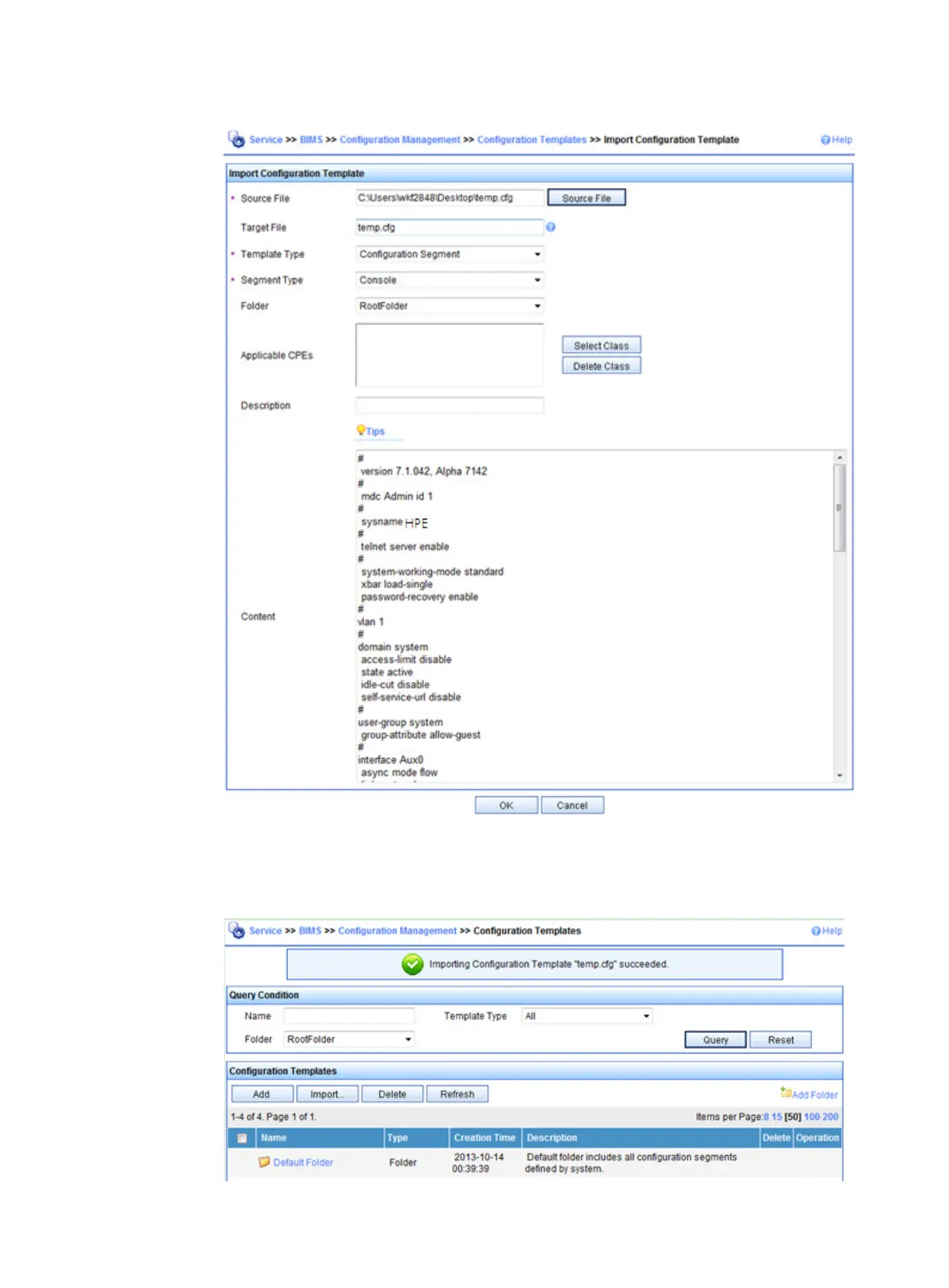Open the Configuration Templates breadcrumb link
This screenshot has width=949, height=1288.
tap(531, 139)
